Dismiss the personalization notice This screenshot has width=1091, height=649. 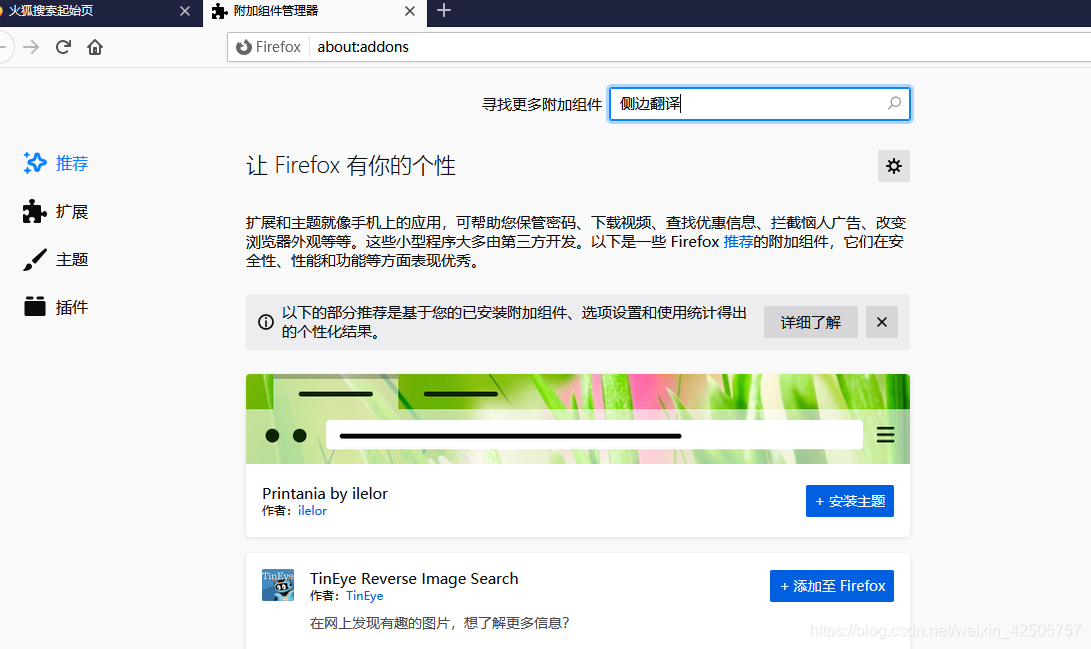click(882, 322)
